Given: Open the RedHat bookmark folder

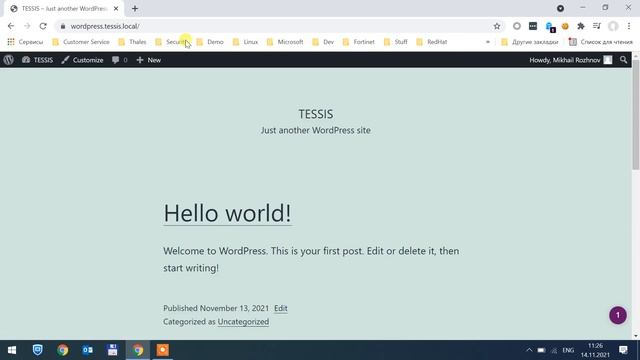Looking at the screenshot, I should (x=431, y=42).
